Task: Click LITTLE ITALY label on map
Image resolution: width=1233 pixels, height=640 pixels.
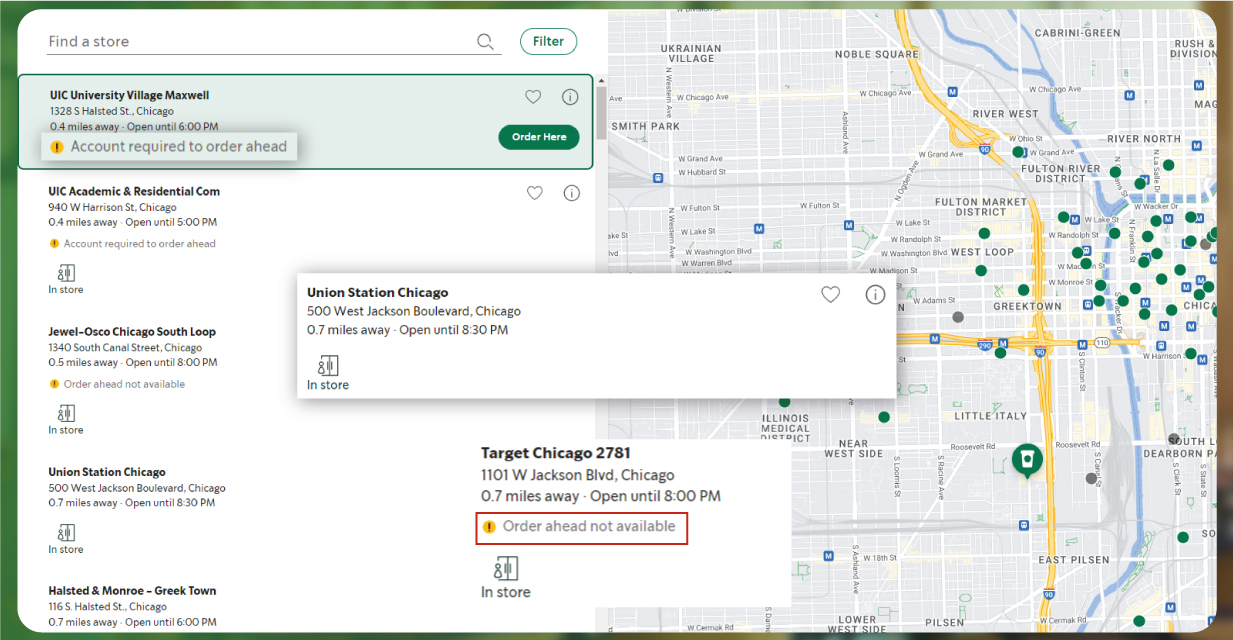Action: [991, 416]
